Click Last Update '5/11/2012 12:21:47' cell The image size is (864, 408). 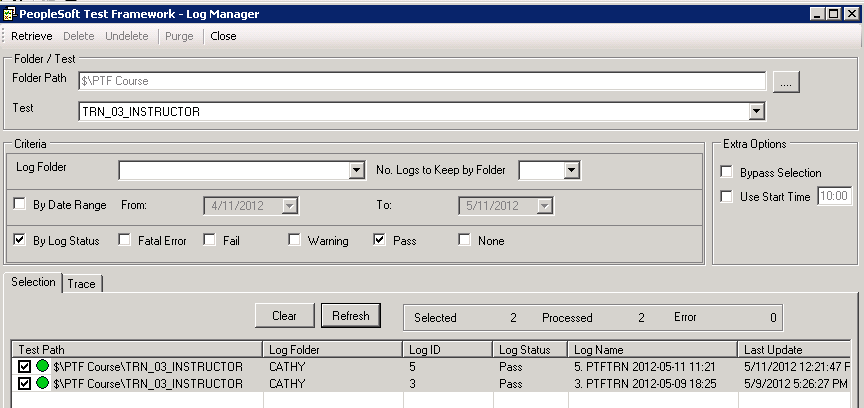[x=797, y=367]
